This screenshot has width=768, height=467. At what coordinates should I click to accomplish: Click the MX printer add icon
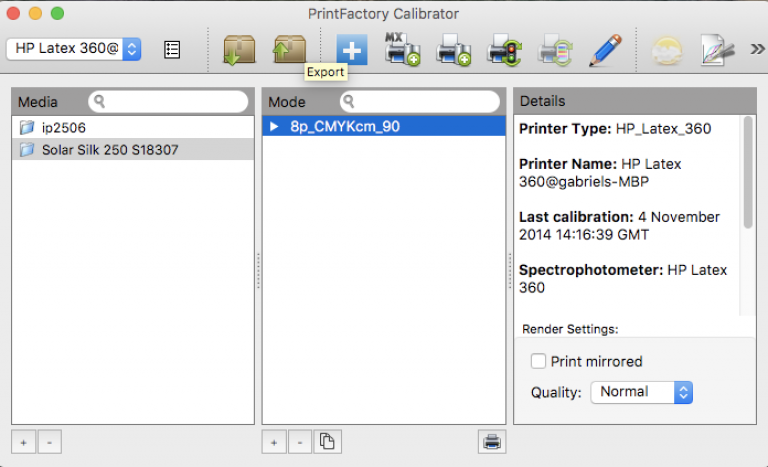(402, 49)
